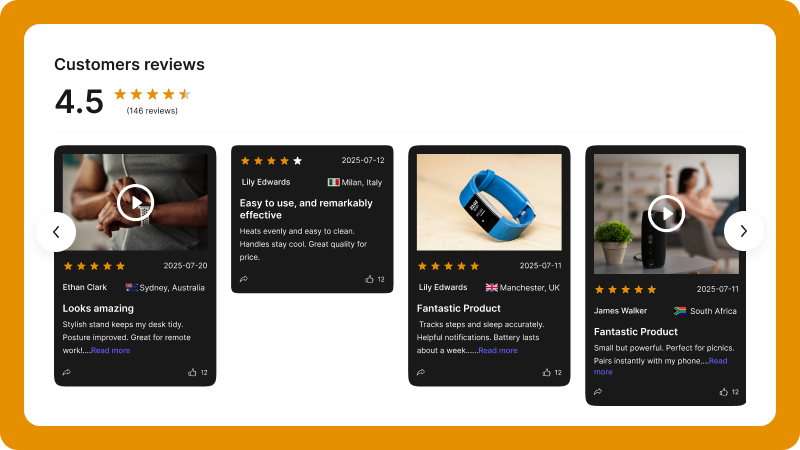Like the Milan, Italy review
This screenshot has width=800, height=450.
pyautogui.click(x=369, y=279)
